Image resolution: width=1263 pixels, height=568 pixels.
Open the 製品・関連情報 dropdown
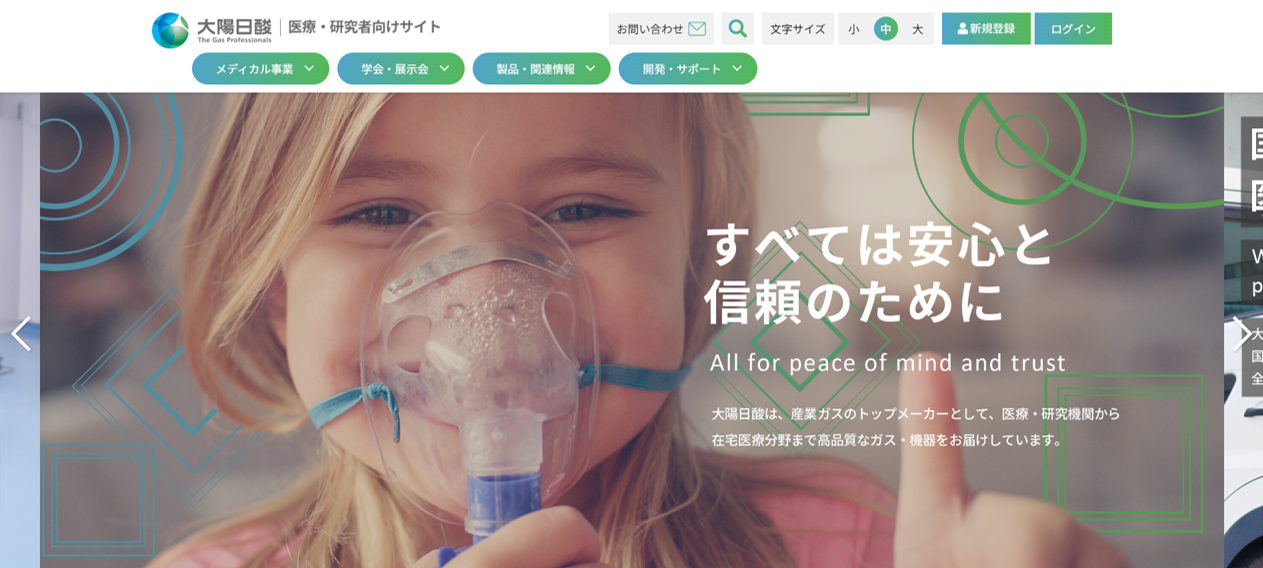coord(541,69)
